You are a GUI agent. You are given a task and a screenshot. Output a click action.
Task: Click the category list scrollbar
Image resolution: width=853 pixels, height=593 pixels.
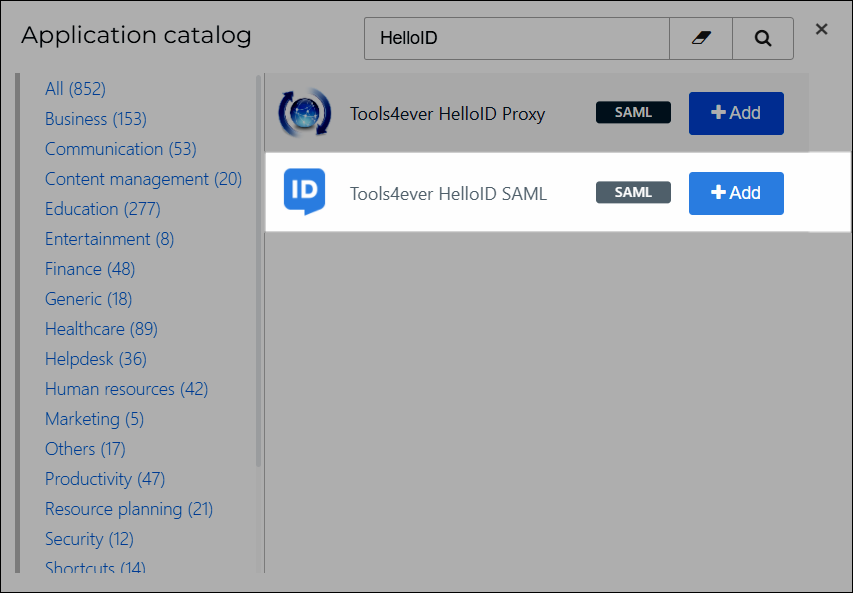258,271
